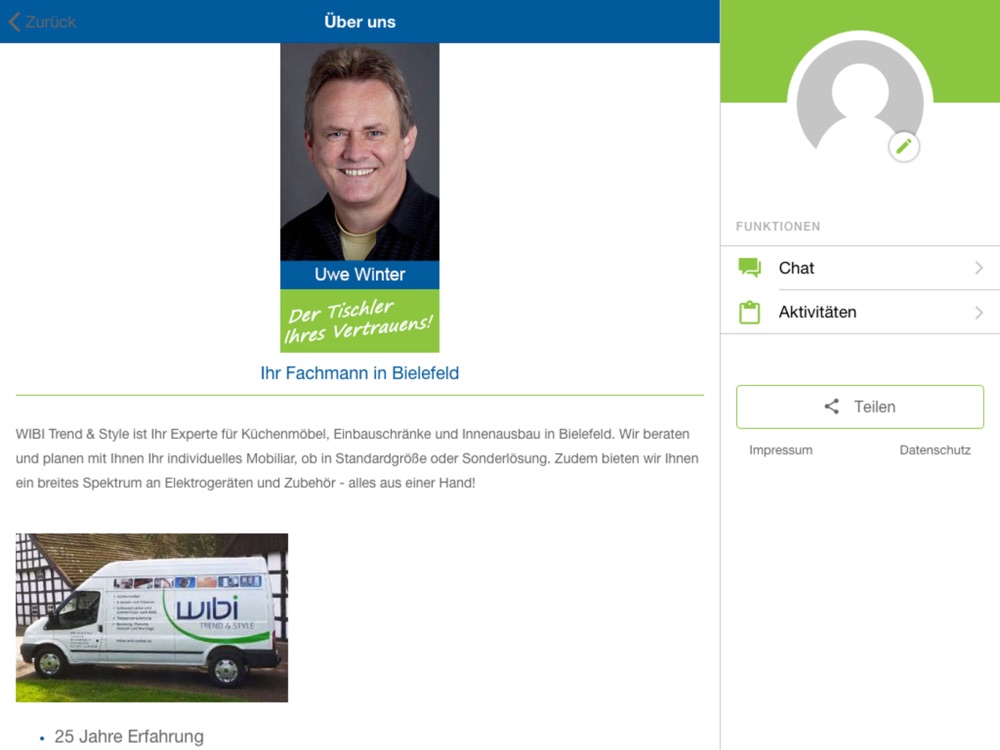The height and width of the screenshot is (750, 1000).
Task: Click the Über uns title bar
Action: [360, 22]
